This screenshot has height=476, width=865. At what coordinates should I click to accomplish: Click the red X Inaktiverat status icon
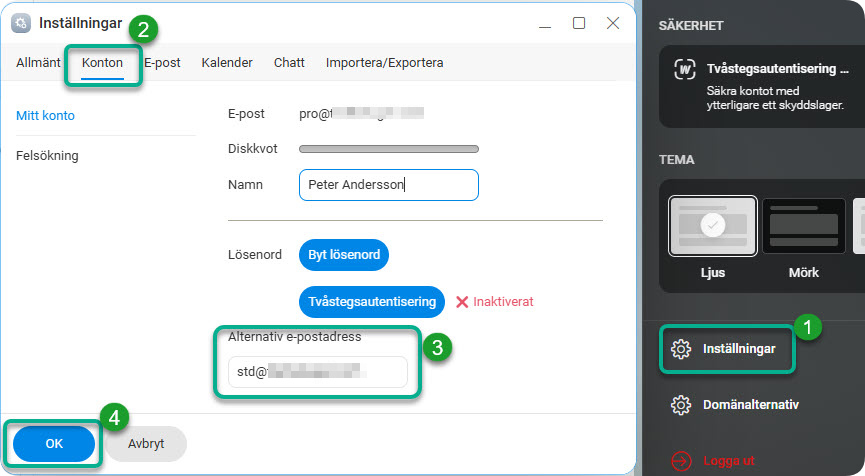pos(462,301)
